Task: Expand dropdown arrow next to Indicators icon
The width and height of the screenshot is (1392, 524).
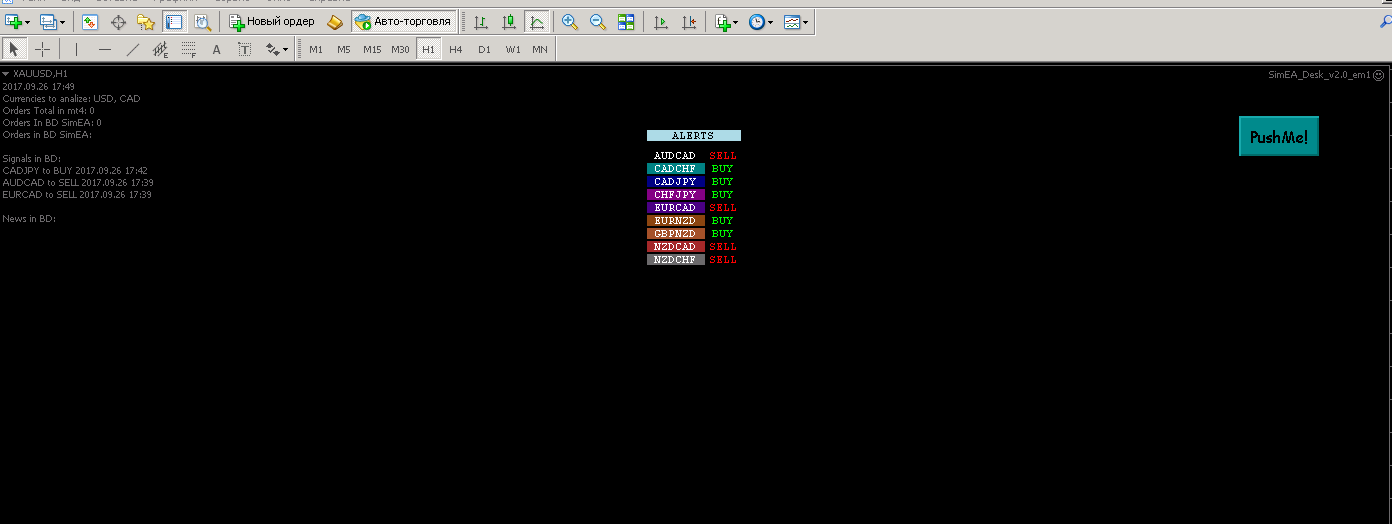Action: point(736,22)
